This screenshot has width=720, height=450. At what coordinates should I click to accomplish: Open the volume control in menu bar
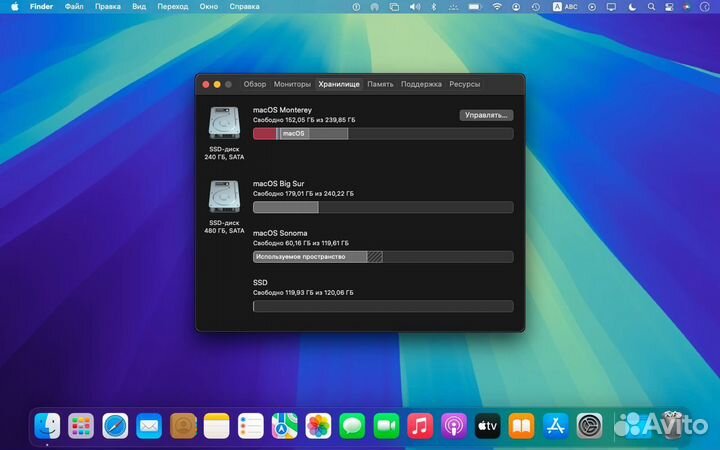coord(415,7)
